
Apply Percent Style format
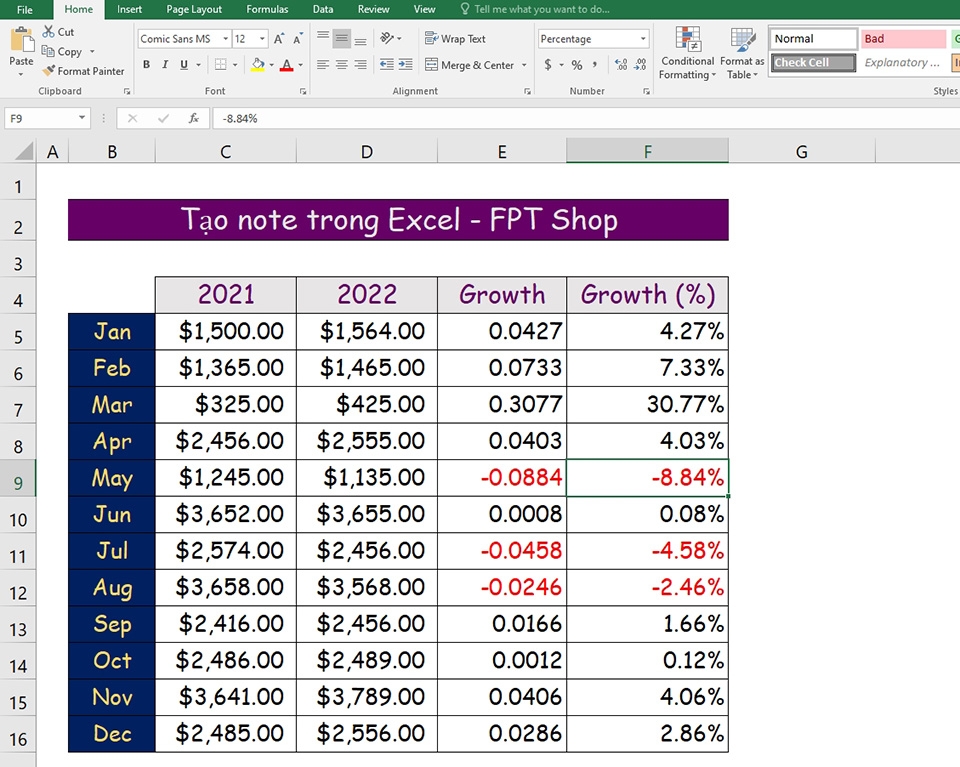click(x=577, y=64)
